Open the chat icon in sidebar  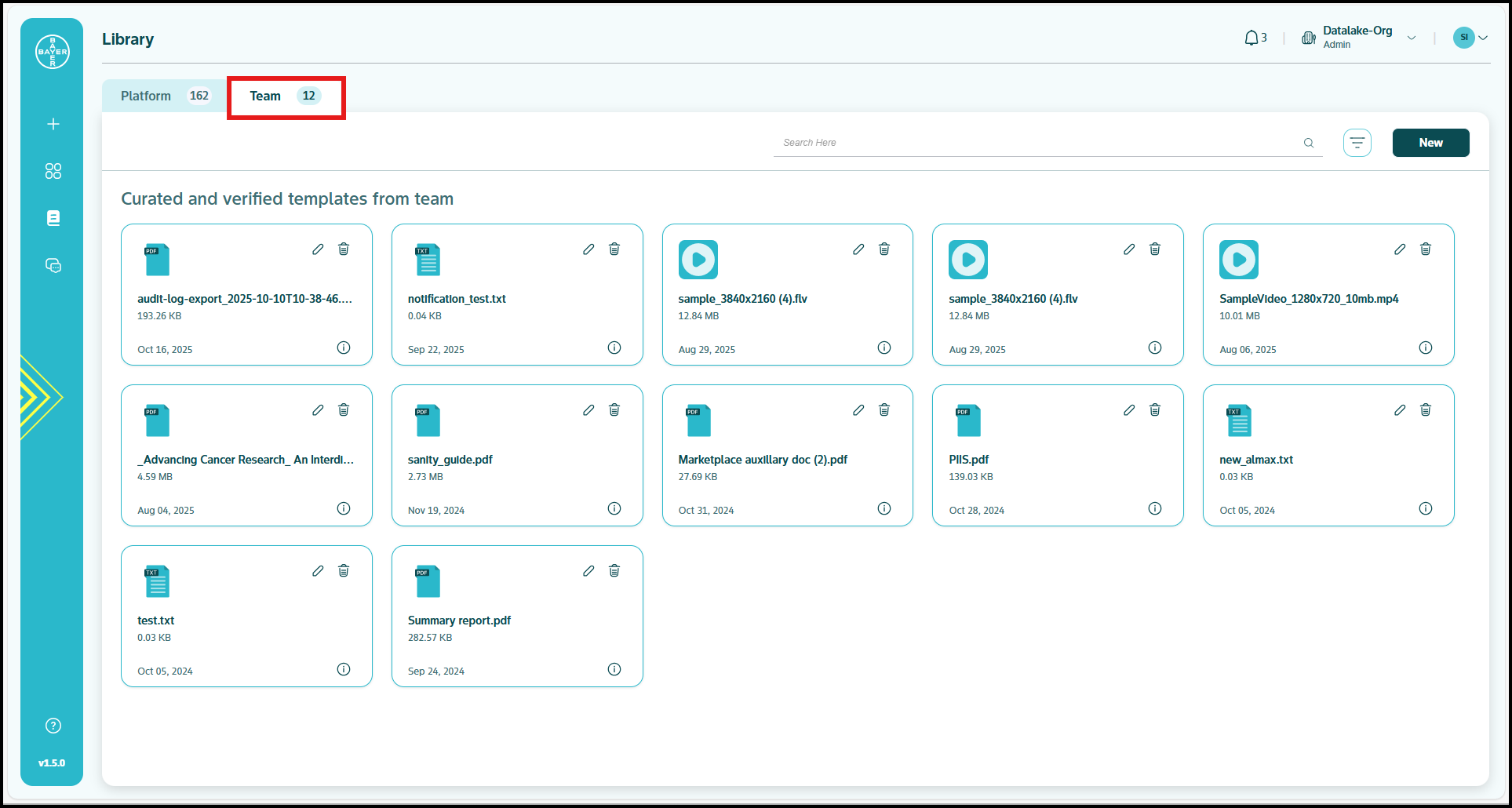click(x=53, y=265)
